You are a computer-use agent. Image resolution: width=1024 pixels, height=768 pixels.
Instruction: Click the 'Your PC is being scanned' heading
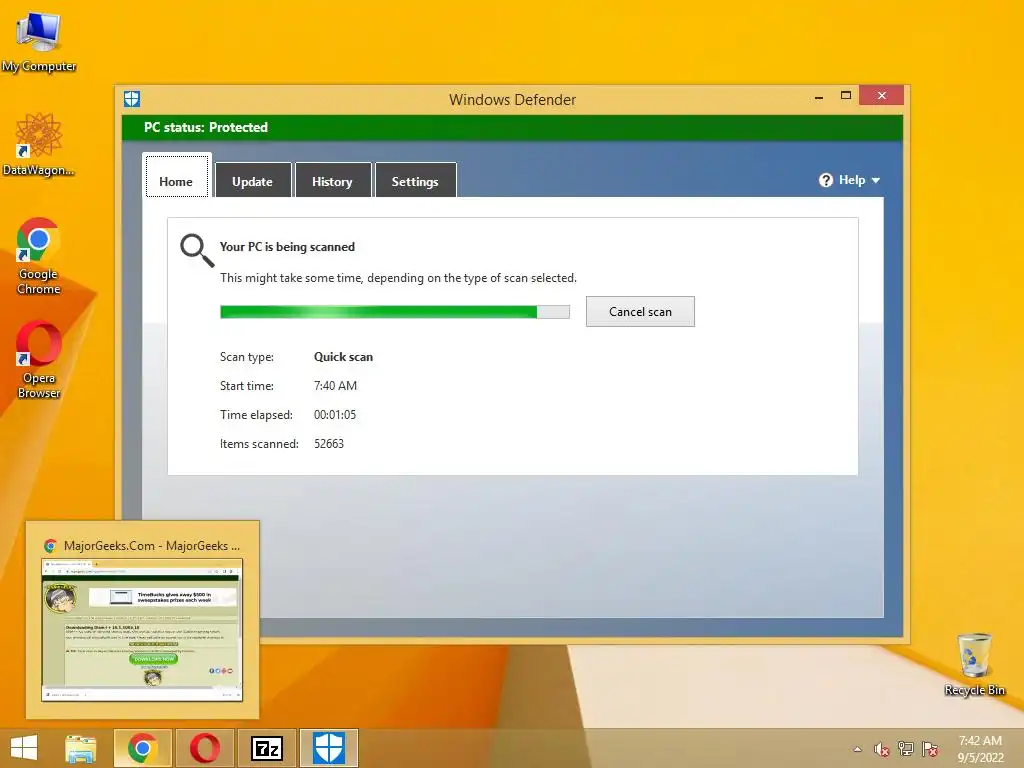287,247
